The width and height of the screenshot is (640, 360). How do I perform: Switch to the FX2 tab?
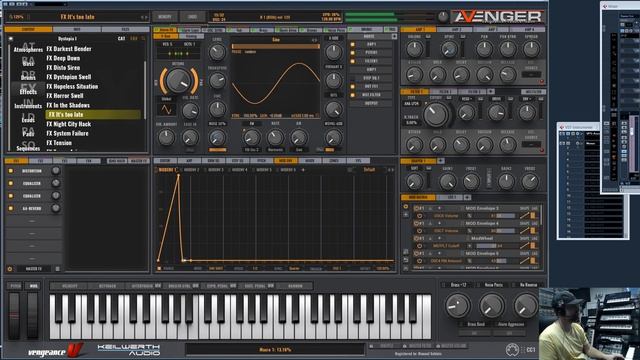pyautogui.click(x=40, y=161)
